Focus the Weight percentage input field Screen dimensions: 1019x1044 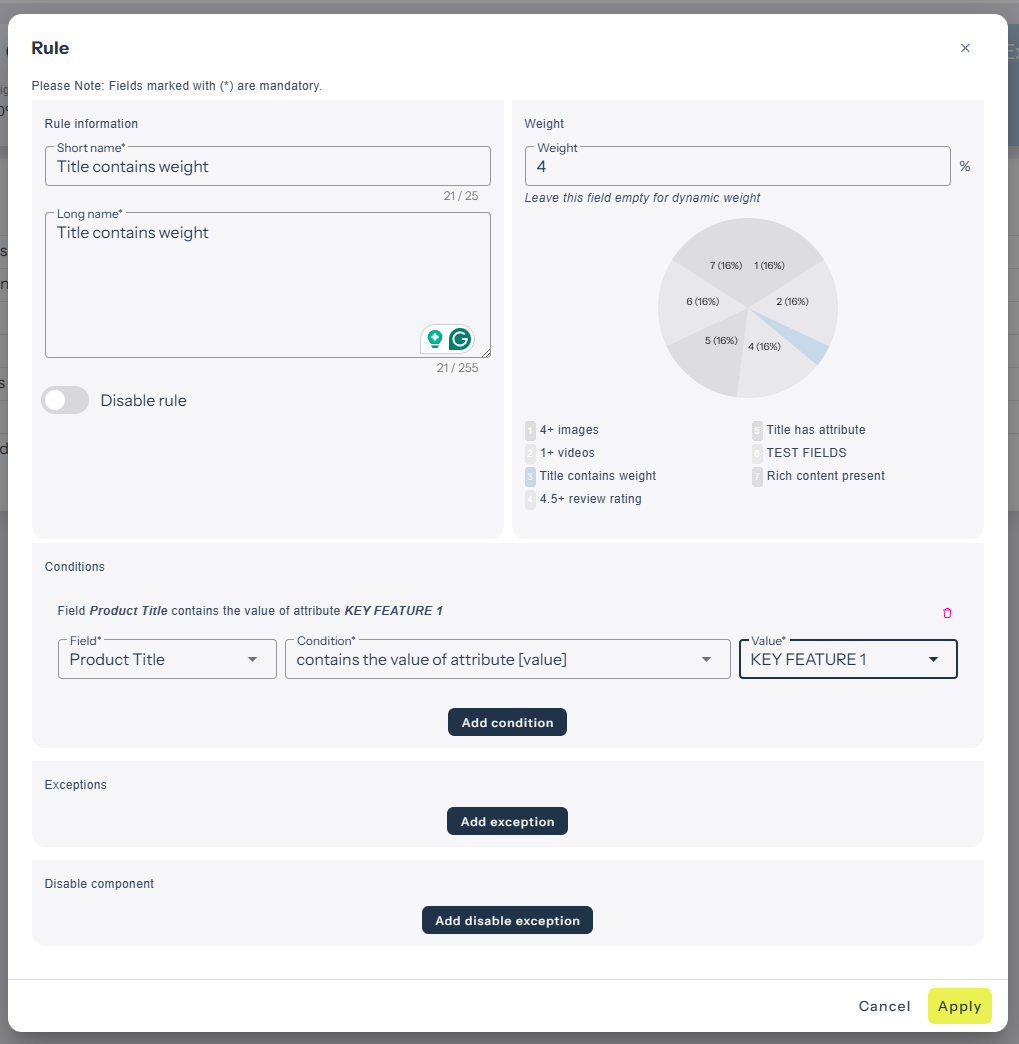point(737,167)
